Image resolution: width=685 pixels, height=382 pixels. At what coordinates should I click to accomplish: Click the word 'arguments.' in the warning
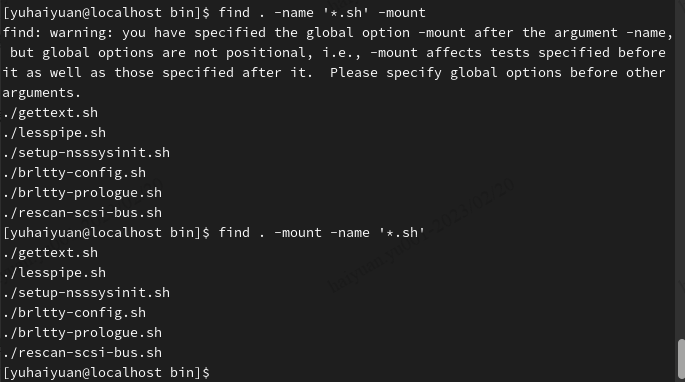(42, 93)
